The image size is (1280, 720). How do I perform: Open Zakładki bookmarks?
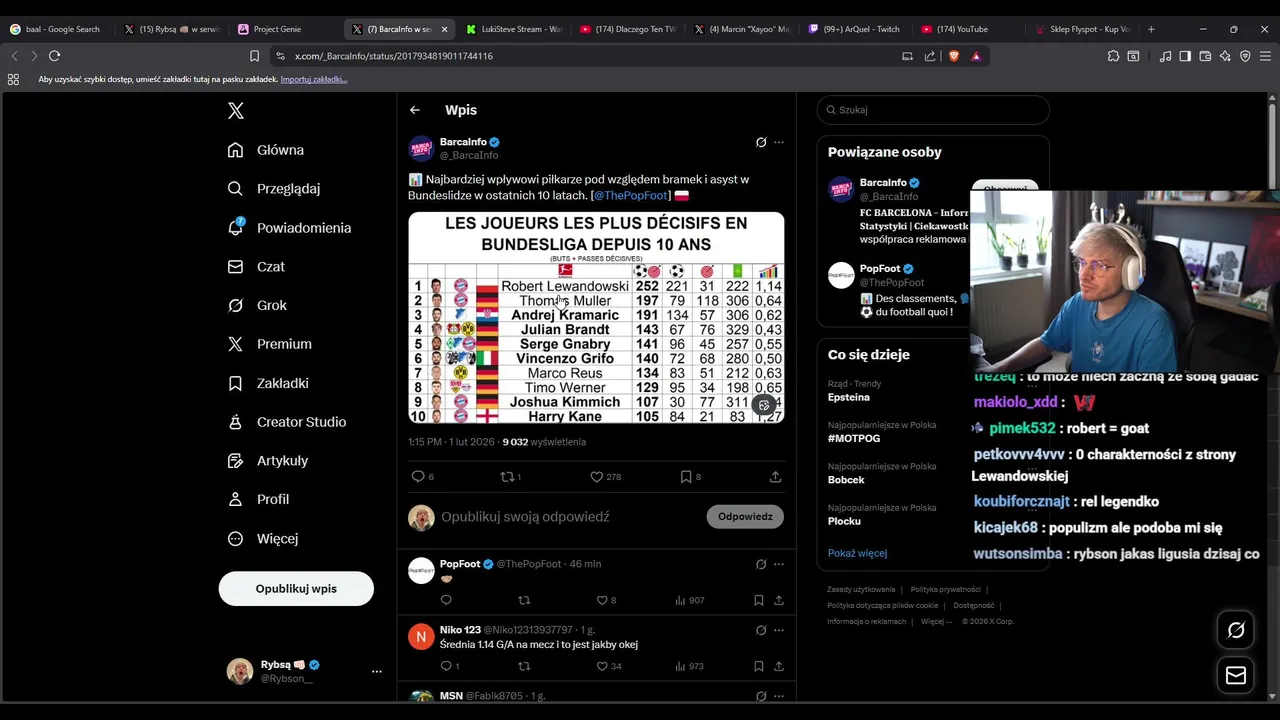[268, 383]
